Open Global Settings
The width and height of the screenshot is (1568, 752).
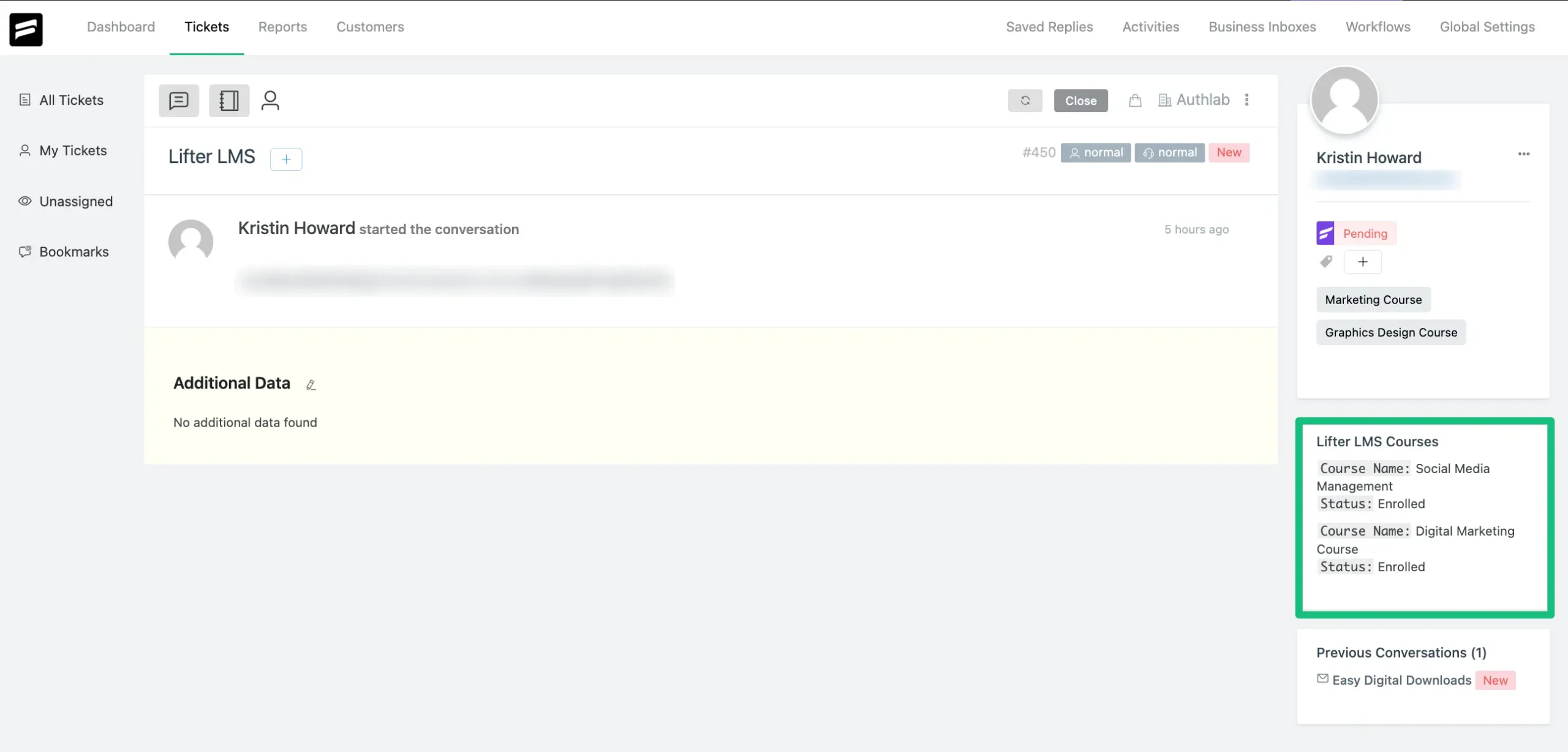1487,27
